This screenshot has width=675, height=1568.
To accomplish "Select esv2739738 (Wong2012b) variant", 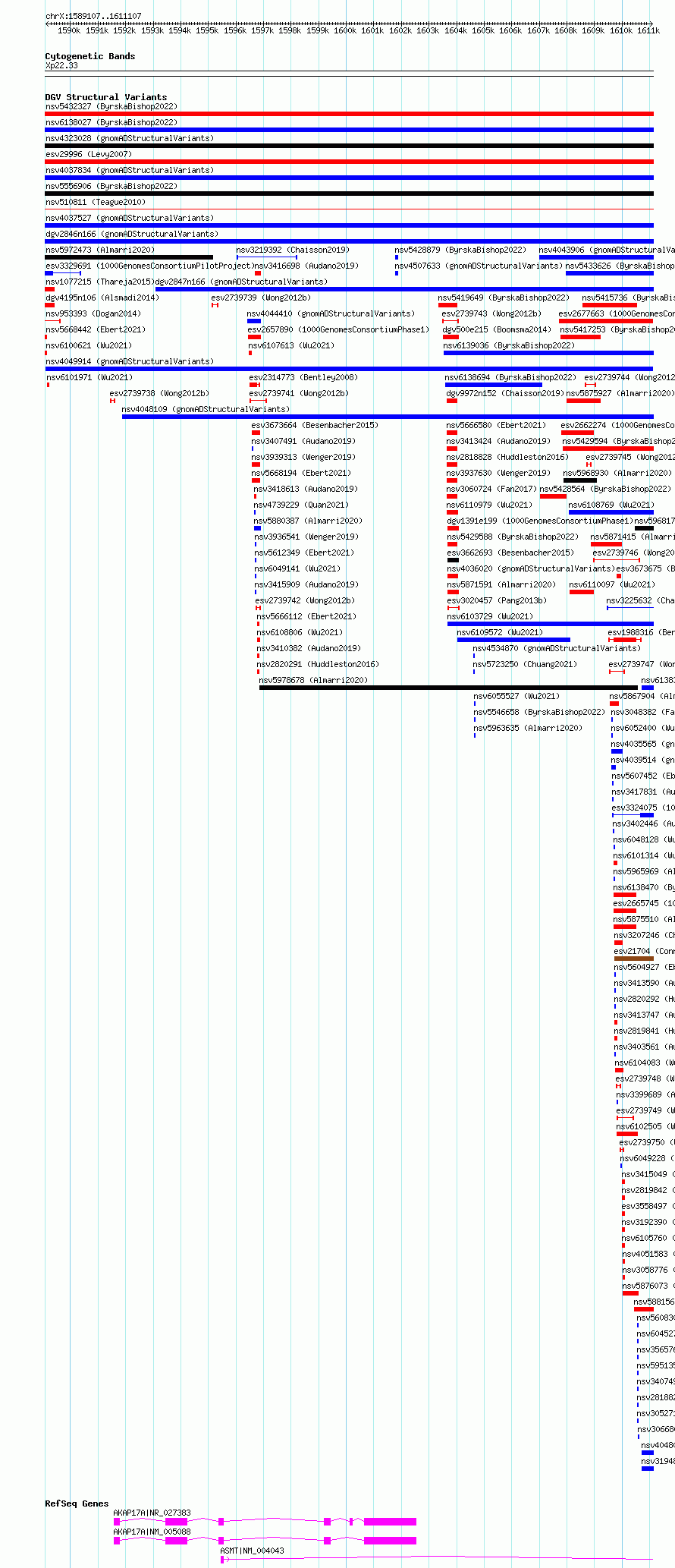I will [159, 393].
